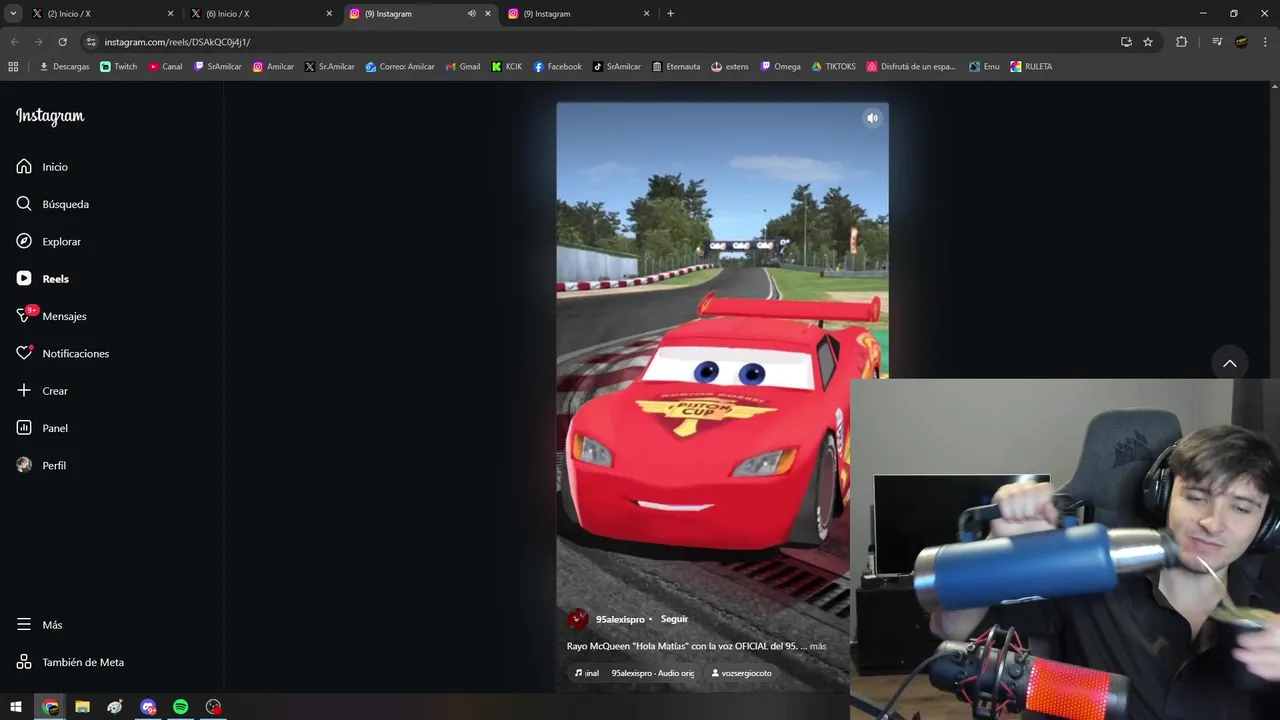1280x720 pixels.
Task: Go to Instagram Inicio in sidebar
Action: pos(42,167)
